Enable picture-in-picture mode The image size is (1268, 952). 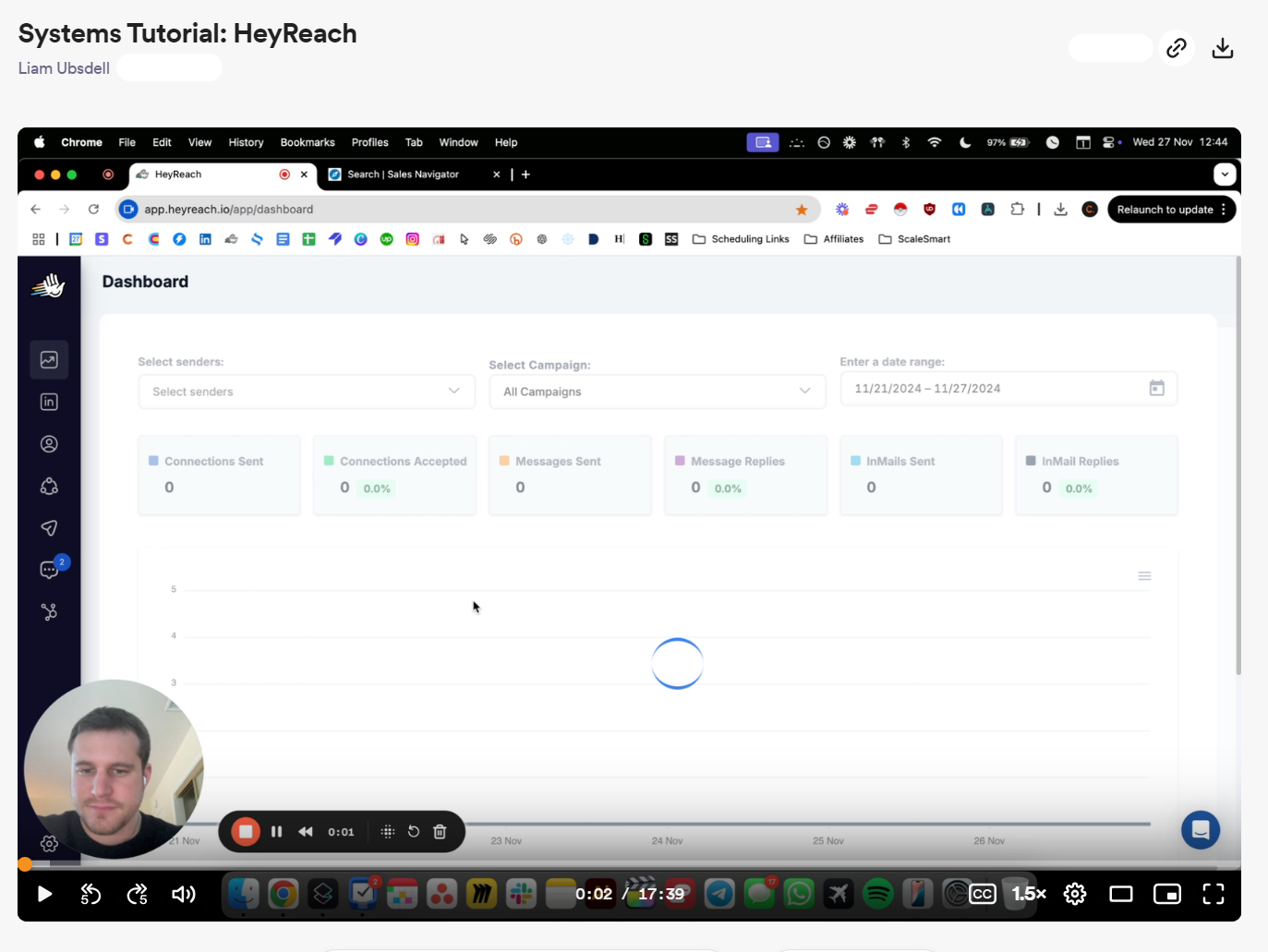coord(1167,894)
